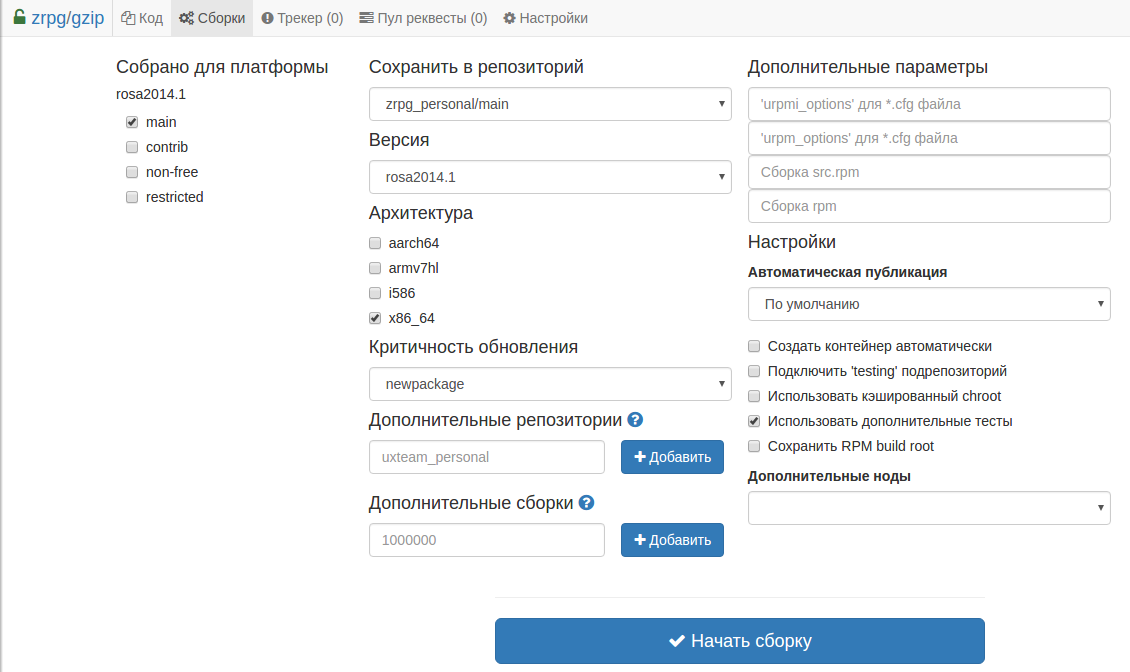Click help icon next to Дополнительные сборки
The image size is (1130, 672).
coord(587,503)
